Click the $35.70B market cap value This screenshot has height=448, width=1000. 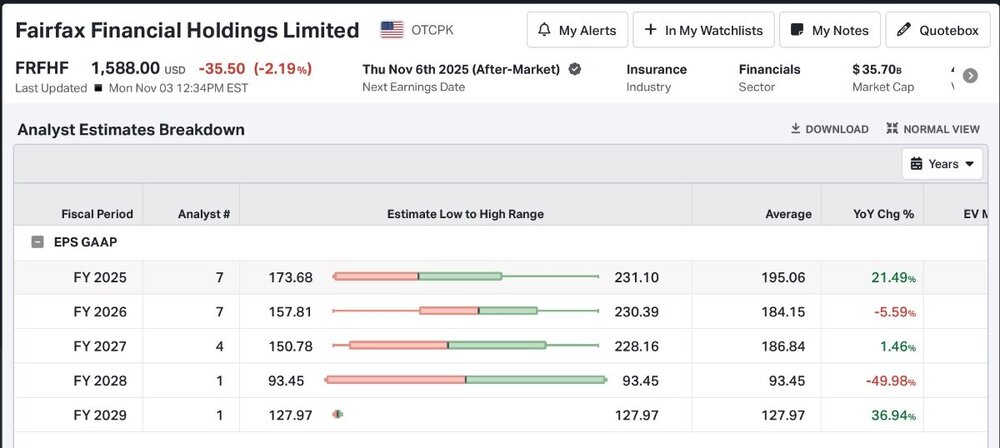(877, 69)
